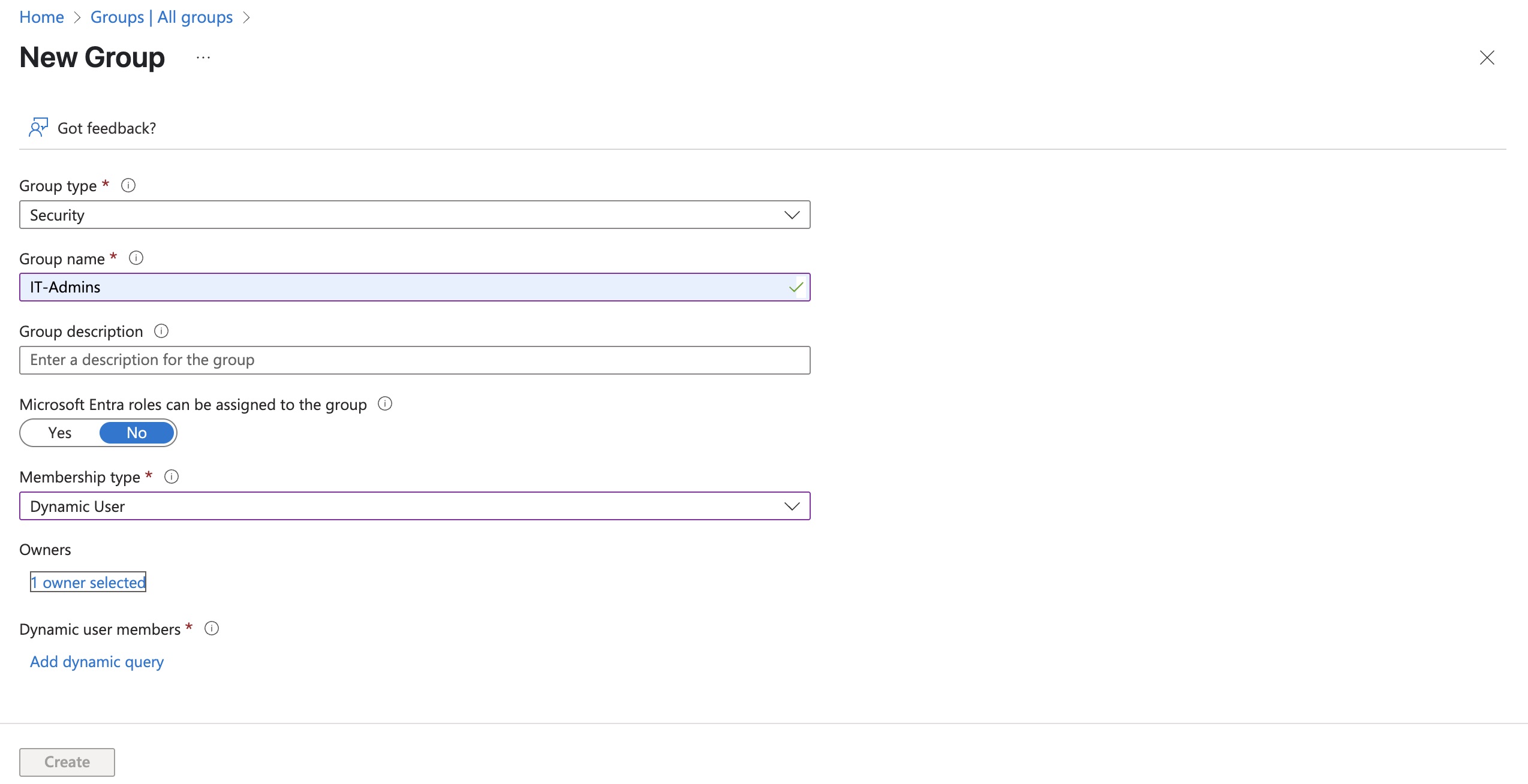Select No on the Entra roles toggle

click(x=137, y=433)
